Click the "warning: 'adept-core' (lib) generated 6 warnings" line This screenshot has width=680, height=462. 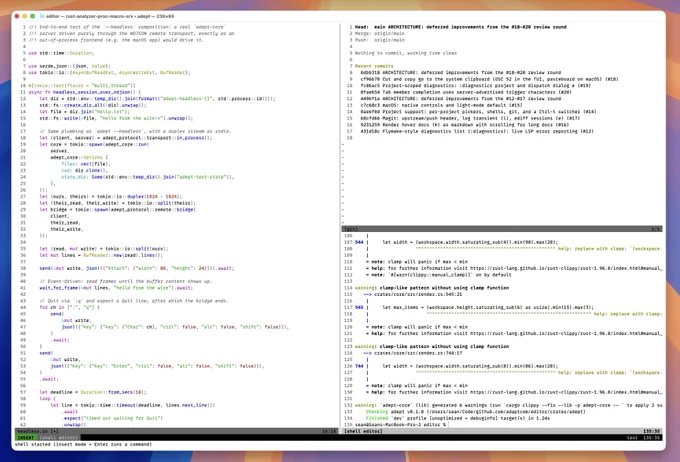(x=508, y=405)
